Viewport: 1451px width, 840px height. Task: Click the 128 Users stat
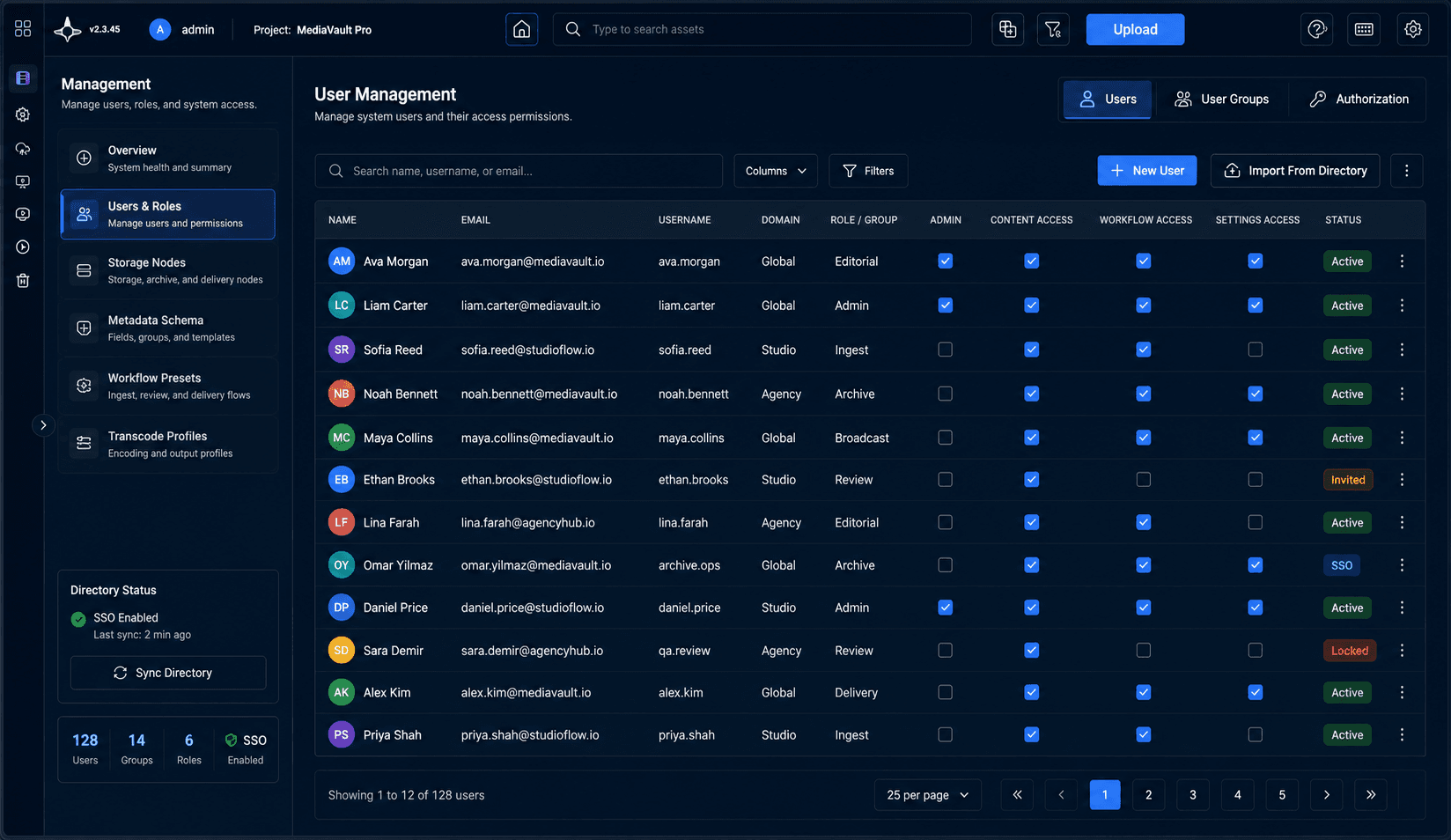[x=85, y=749]
